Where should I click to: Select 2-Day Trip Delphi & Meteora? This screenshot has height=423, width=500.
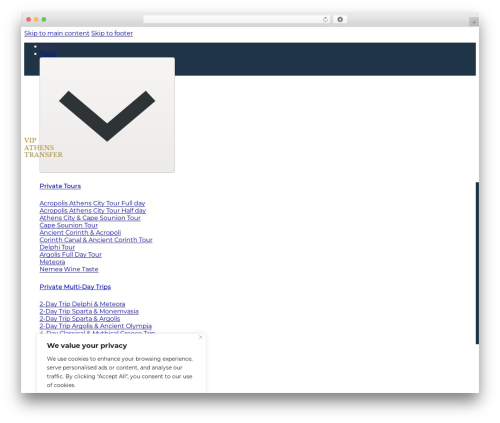click(x=82, y=304)
